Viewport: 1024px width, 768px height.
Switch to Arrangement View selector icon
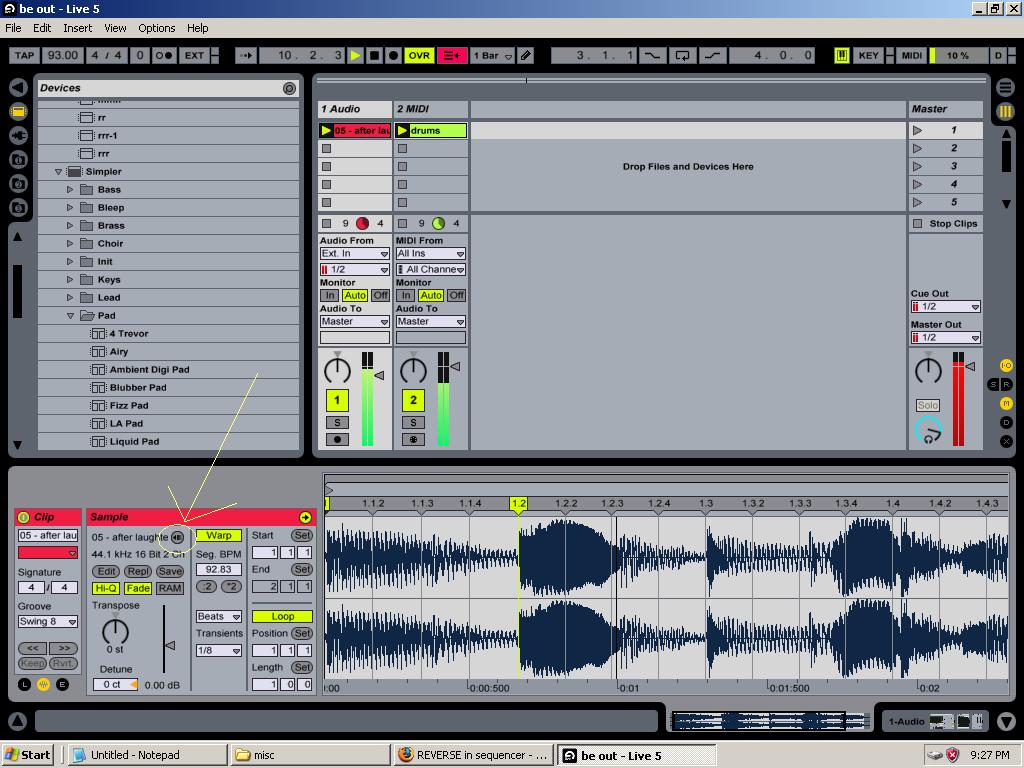pos(1006,87)
